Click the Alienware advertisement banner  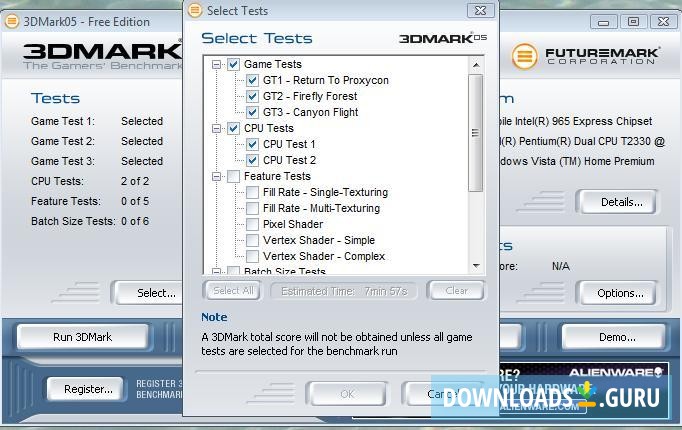tap(583, 390)
